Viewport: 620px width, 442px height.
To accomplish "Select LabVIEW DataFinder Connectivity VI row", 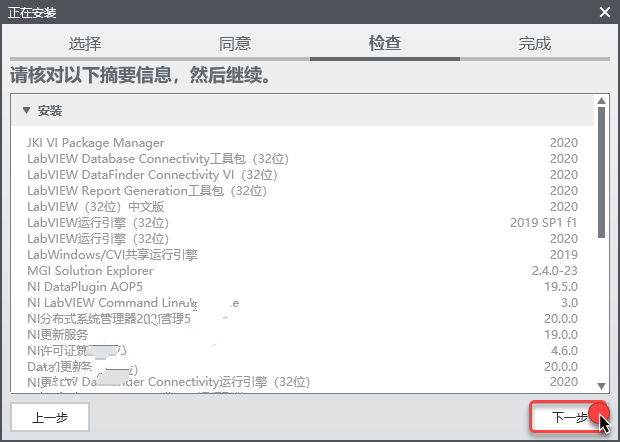I will pos(302,175).
